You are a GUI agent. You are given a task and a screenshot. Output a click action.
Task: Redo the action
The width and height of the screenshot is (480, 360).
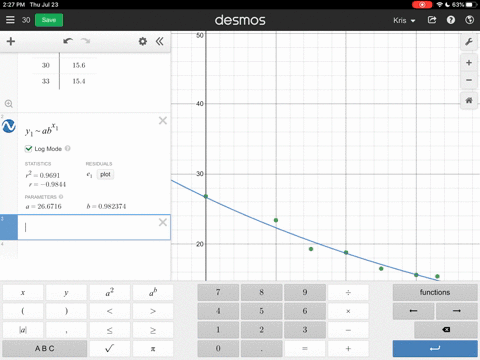pyautogui.click(x=86, y=41)
